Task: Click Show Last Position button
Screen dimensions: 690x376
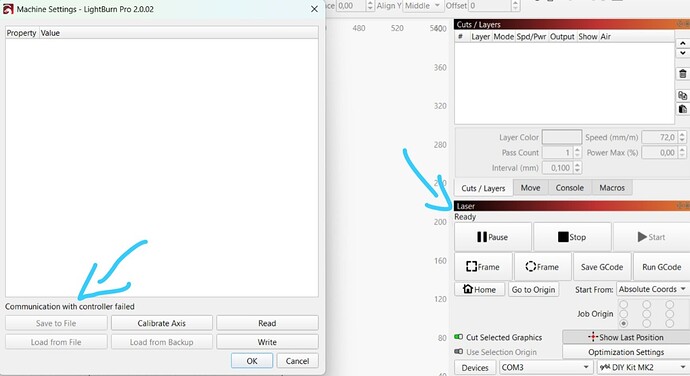Action: [626, 337]
